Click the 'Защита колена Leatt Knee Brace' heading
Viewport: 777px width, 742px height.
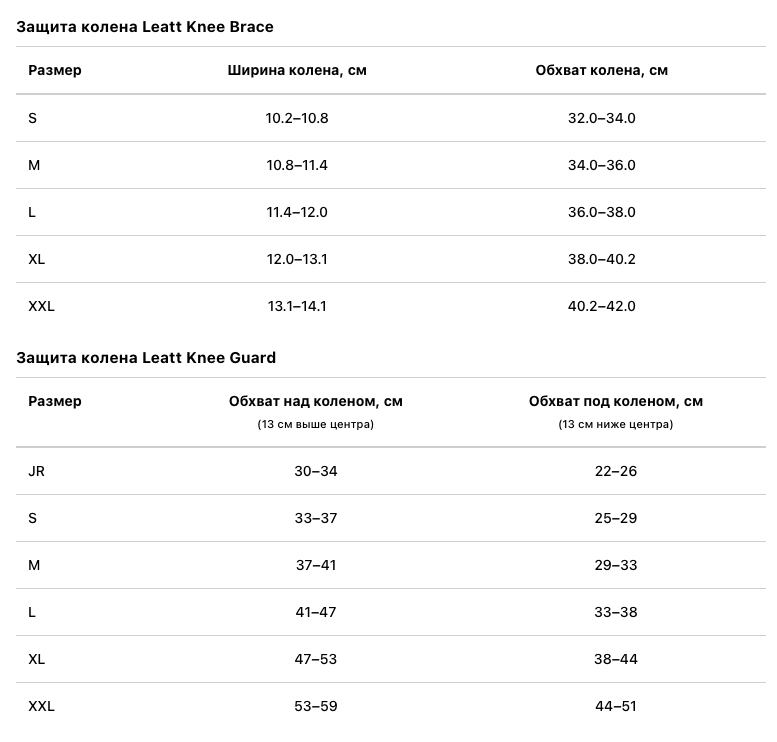coord(145,27)
